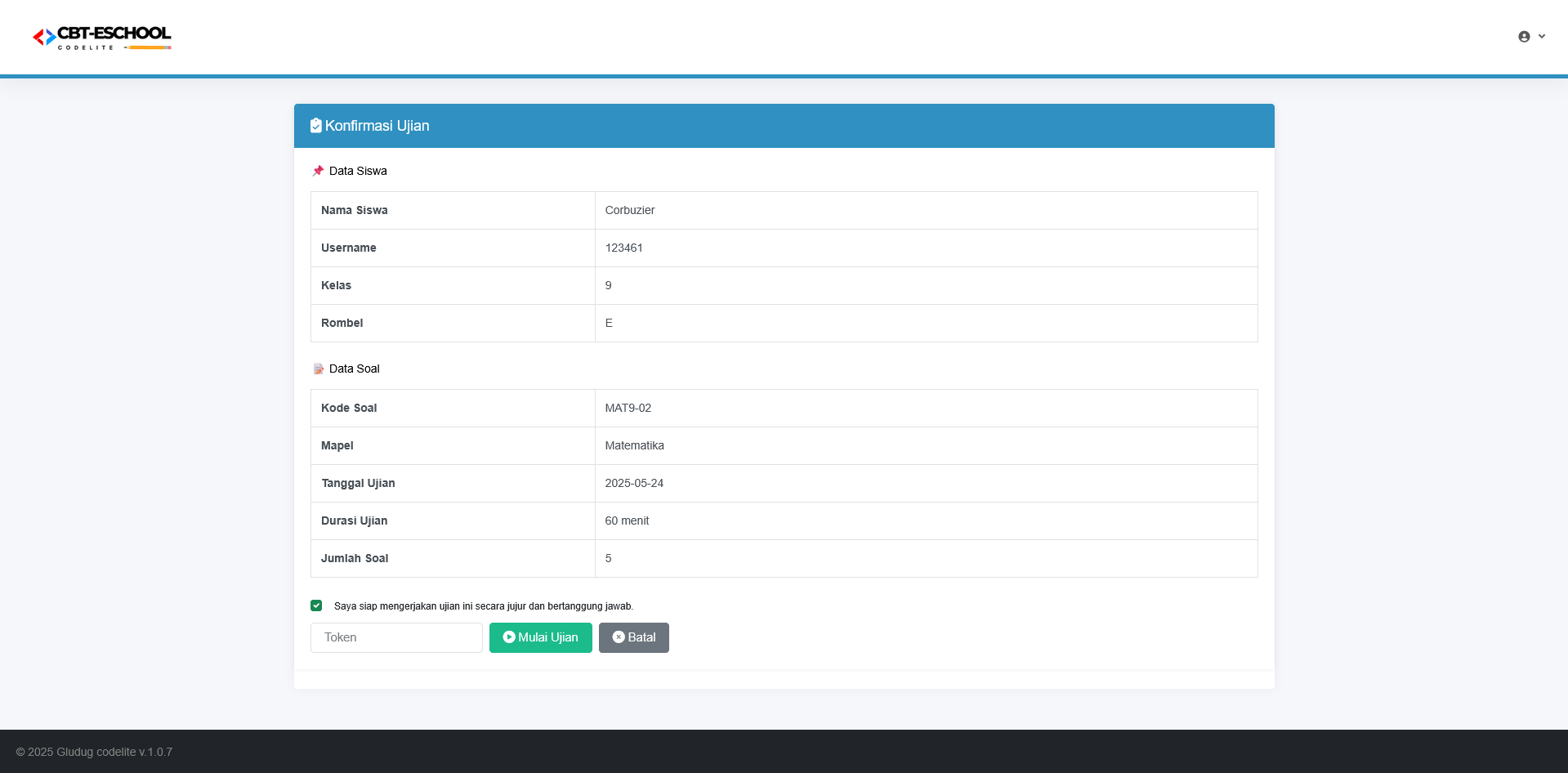Click the CBT-ESCHOOL logo

click(x=102, y=38)
